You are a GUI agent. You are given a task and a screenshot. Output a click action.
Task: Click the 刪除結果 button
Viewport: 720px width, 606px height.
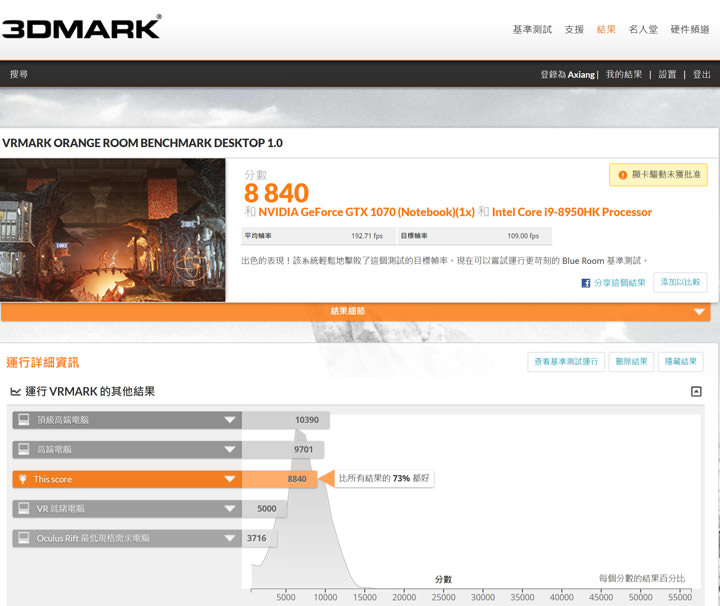pyautogui.click(x=632, y=362)
